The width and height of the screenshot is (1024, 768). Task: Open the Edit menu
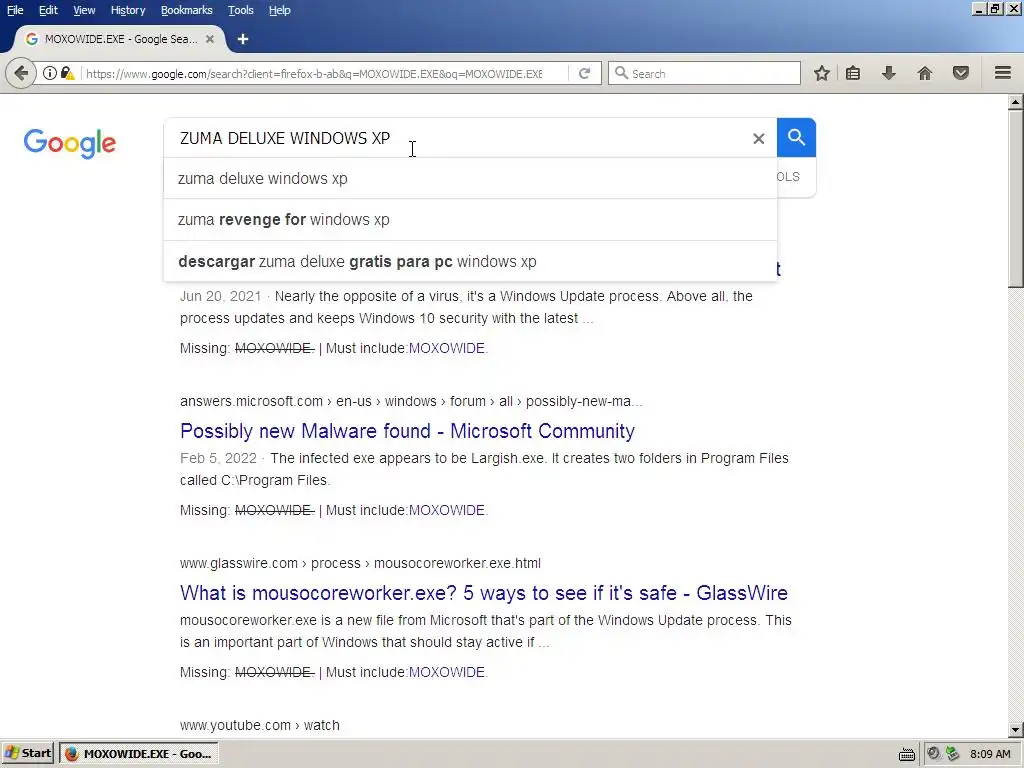pos(48,10)
